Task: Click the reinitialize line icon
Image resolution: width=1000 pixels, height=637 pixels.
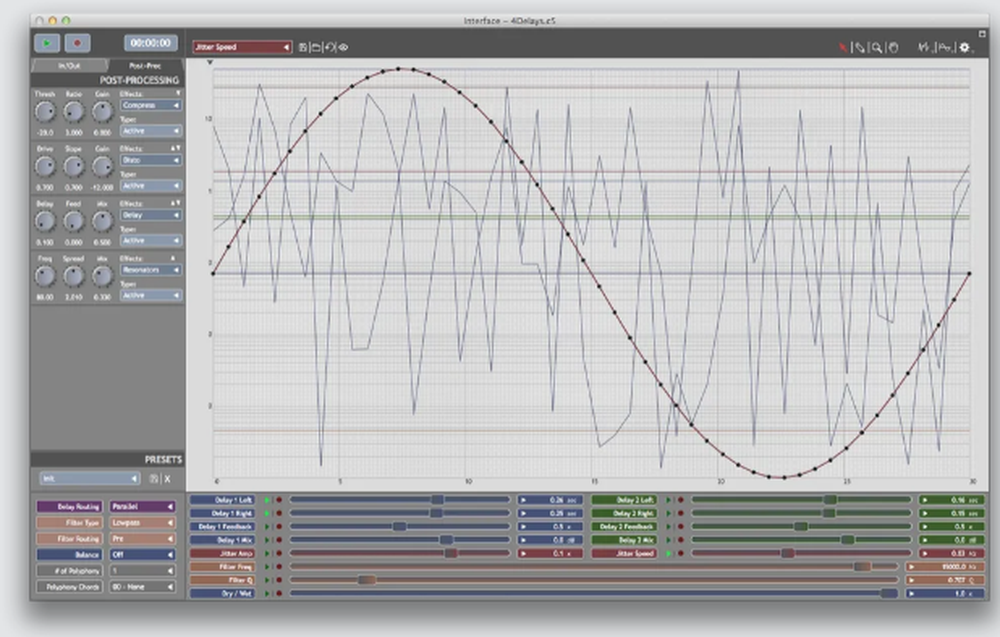Action: (x=329, y=47)
